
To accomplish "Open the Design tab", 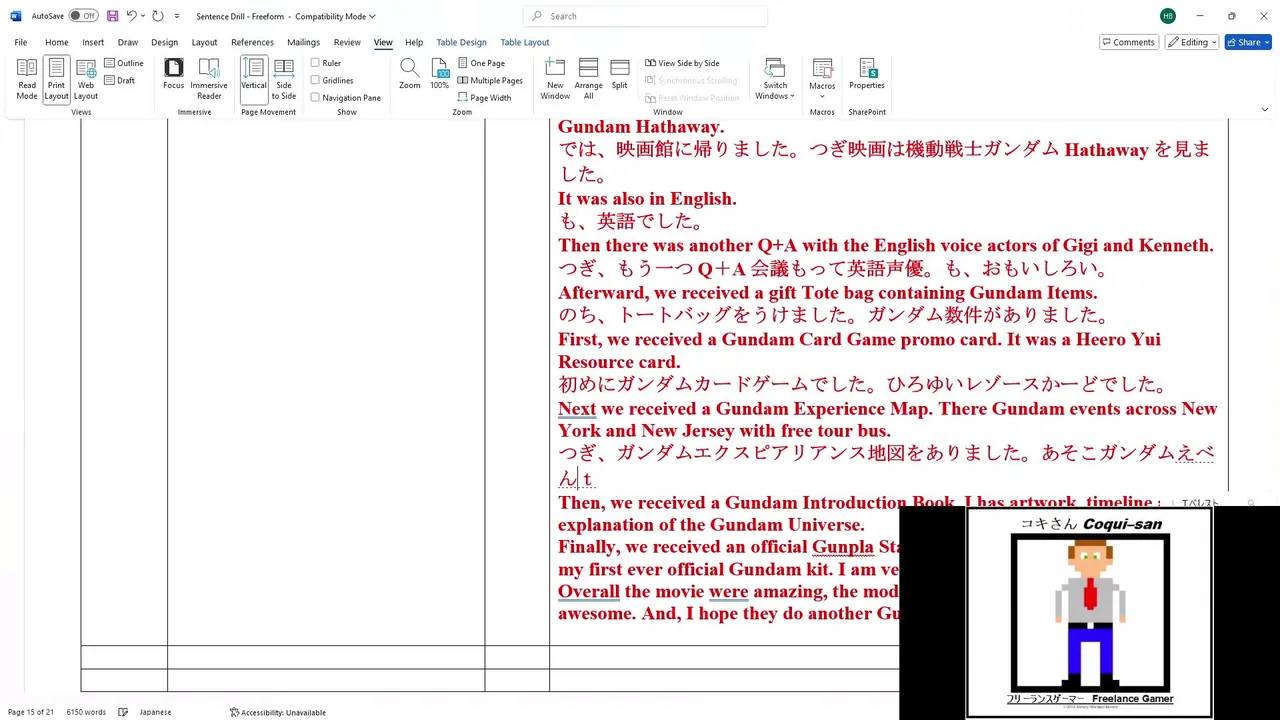I will tap(164, 42).
